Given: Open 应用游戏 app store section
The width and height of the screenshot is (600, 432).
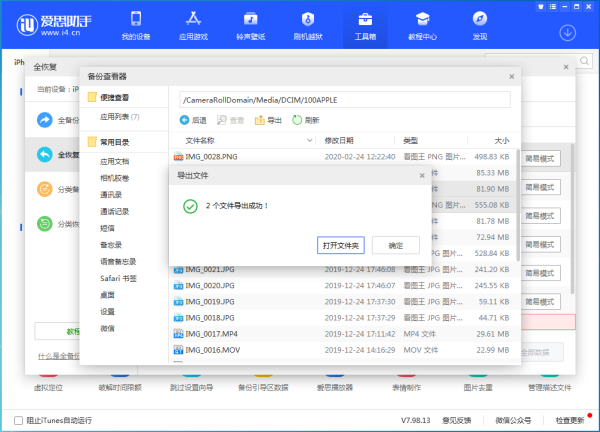Looking at the screenshot, I should pos(193,25).
